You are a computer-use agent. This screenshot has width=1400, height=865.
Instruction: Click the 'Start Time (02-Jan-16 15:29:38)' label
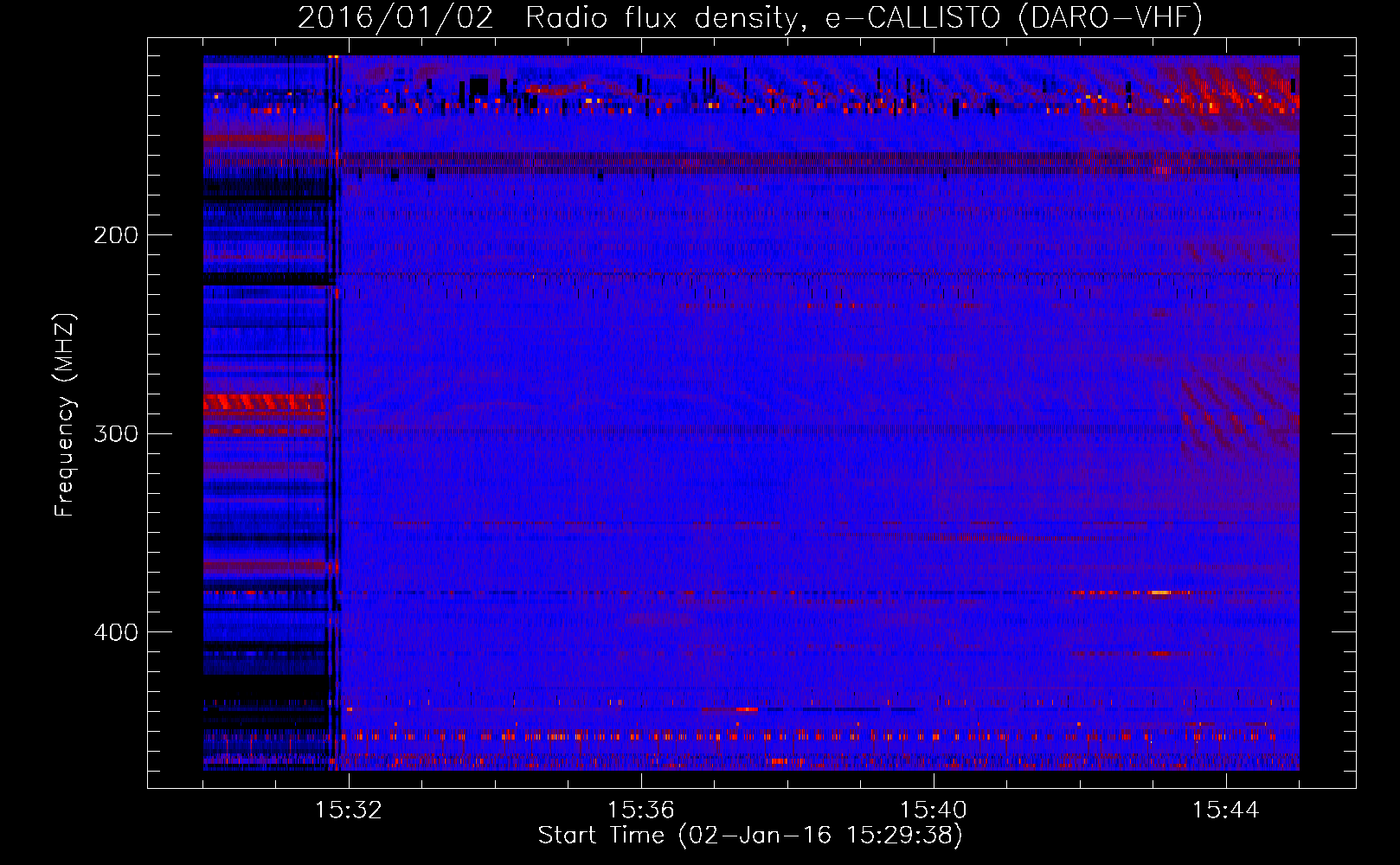pos(750,836)
